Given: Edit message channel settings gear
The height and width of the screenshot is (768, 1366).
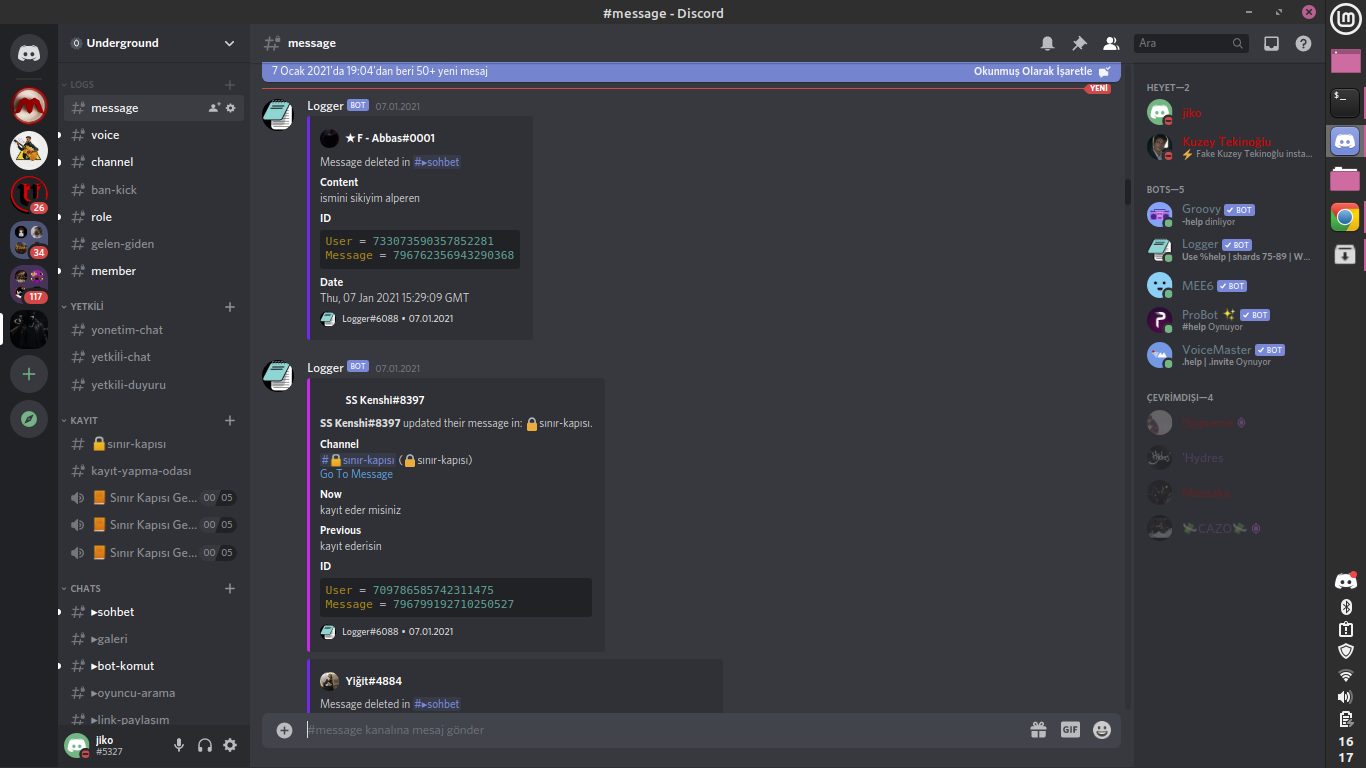Looking at the screenshot, I should 231,108.
